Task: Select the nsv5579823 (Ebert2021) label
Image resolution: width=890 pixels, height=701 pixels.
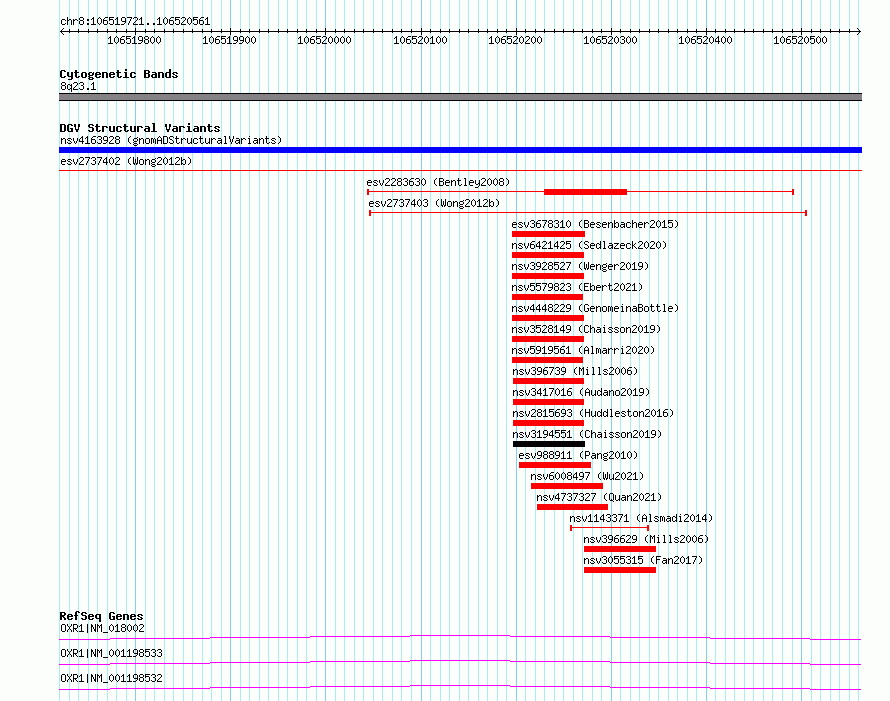Action: click(x=577, y=287)
